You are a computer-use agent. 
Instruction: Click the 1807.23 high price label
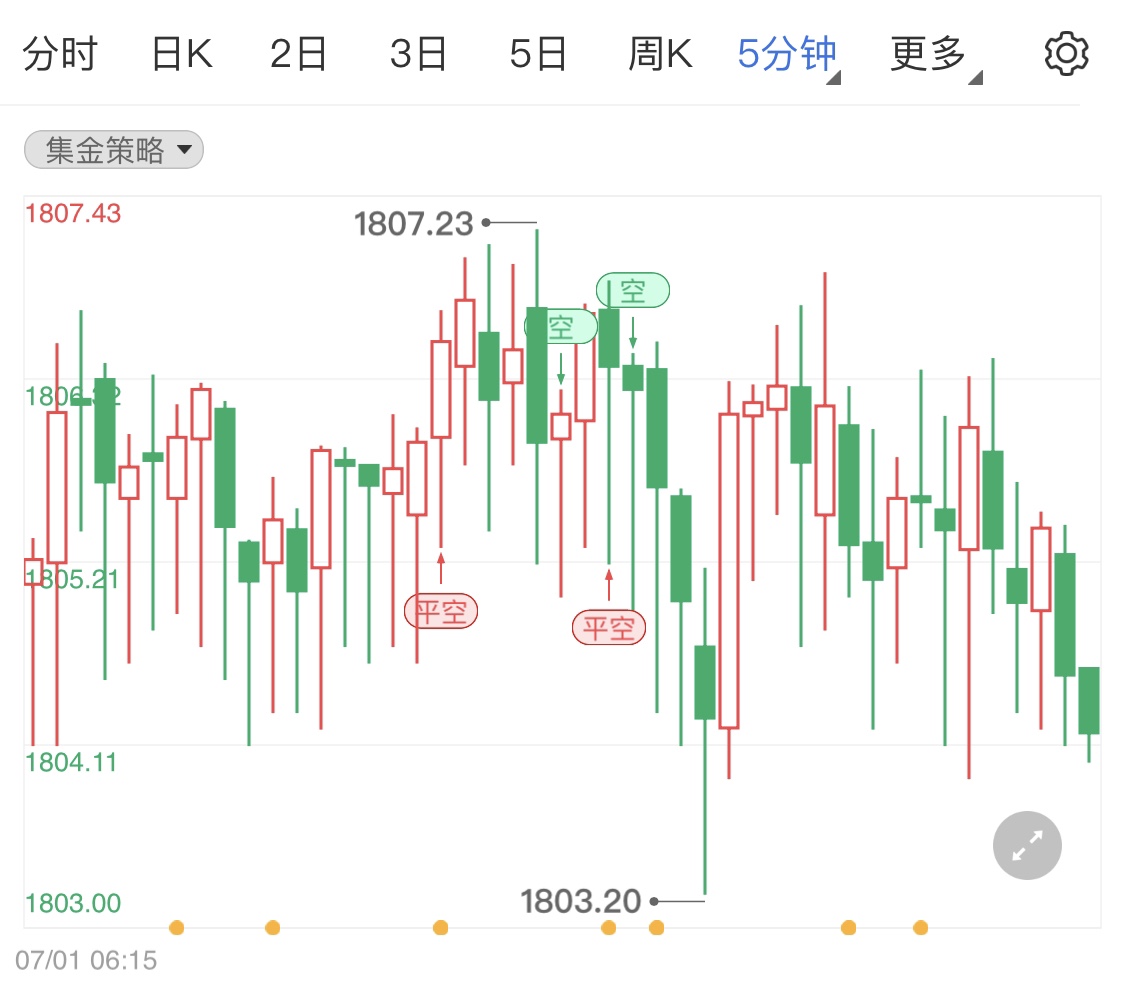[x=414, y=224]
